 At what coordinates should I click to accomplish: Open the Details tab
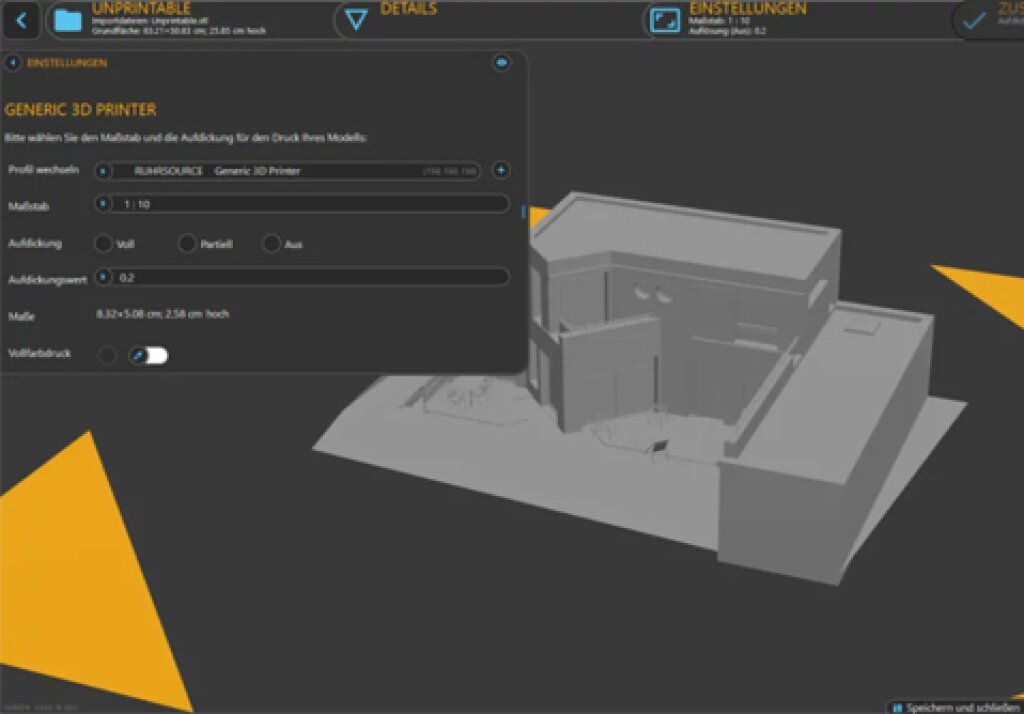pos(409,8)
